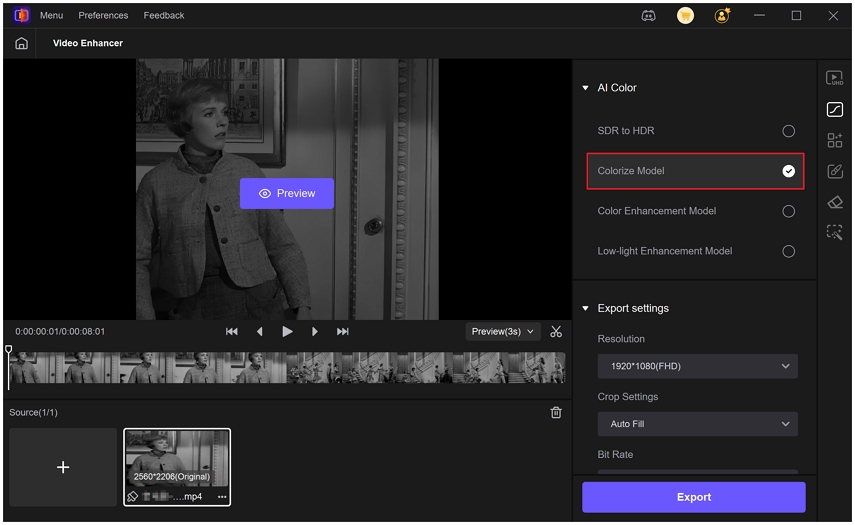Click the scissors trim icon

(x=556, y=331)
